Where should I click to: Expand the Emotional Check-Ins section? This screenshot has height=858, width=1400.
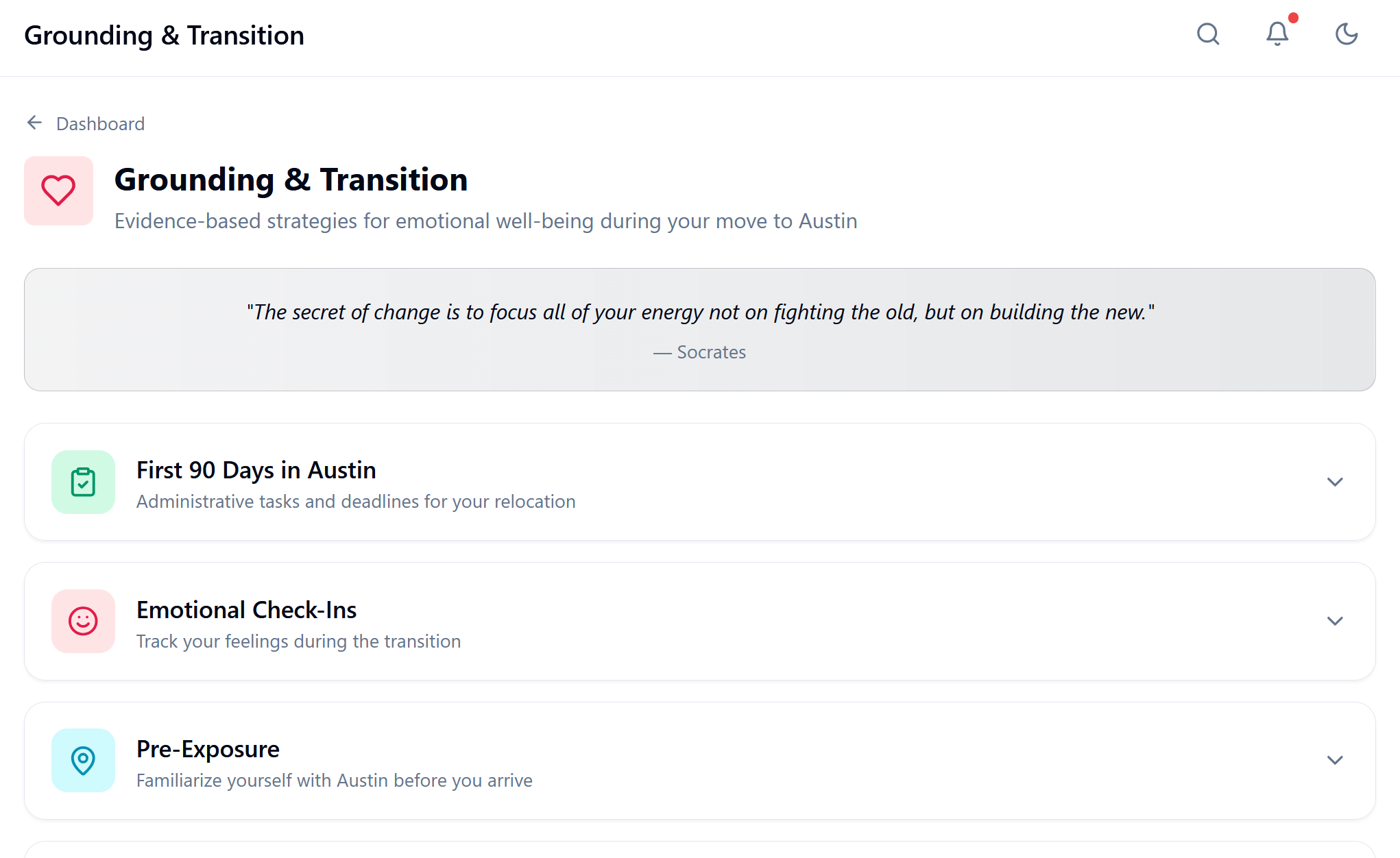[x=1335, y=621]
